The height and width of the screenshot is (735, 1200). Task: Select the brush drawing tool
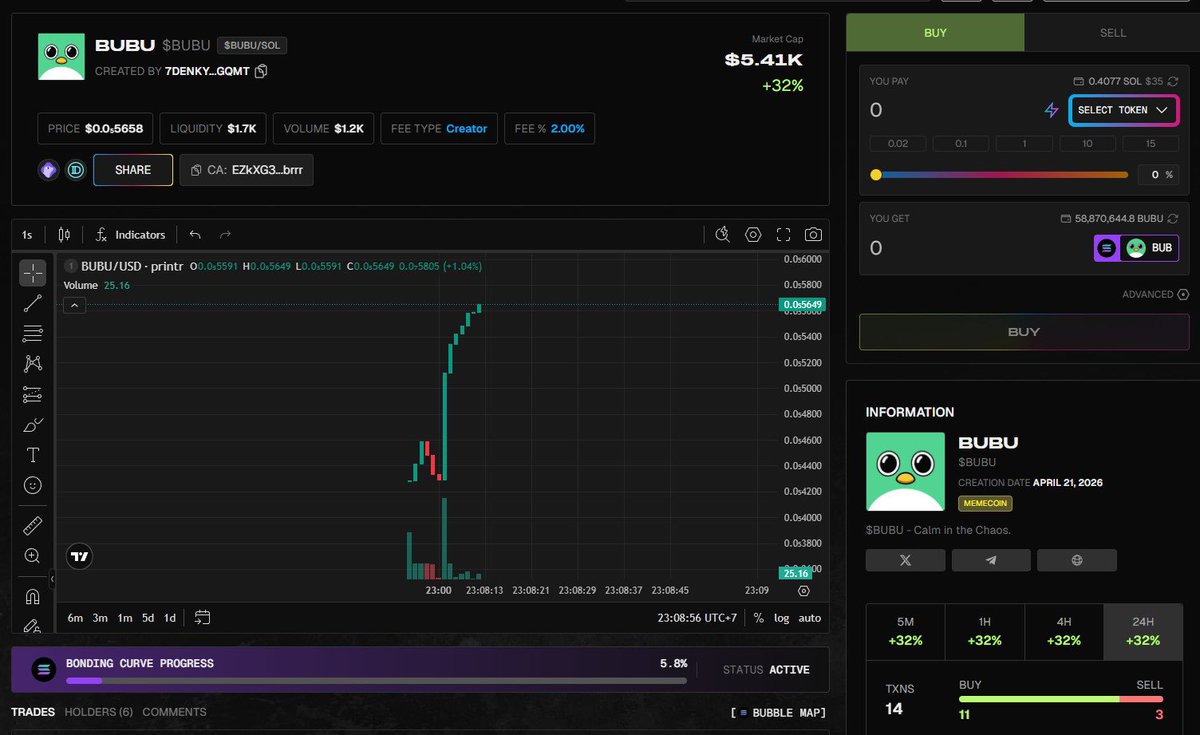point(32,424)
